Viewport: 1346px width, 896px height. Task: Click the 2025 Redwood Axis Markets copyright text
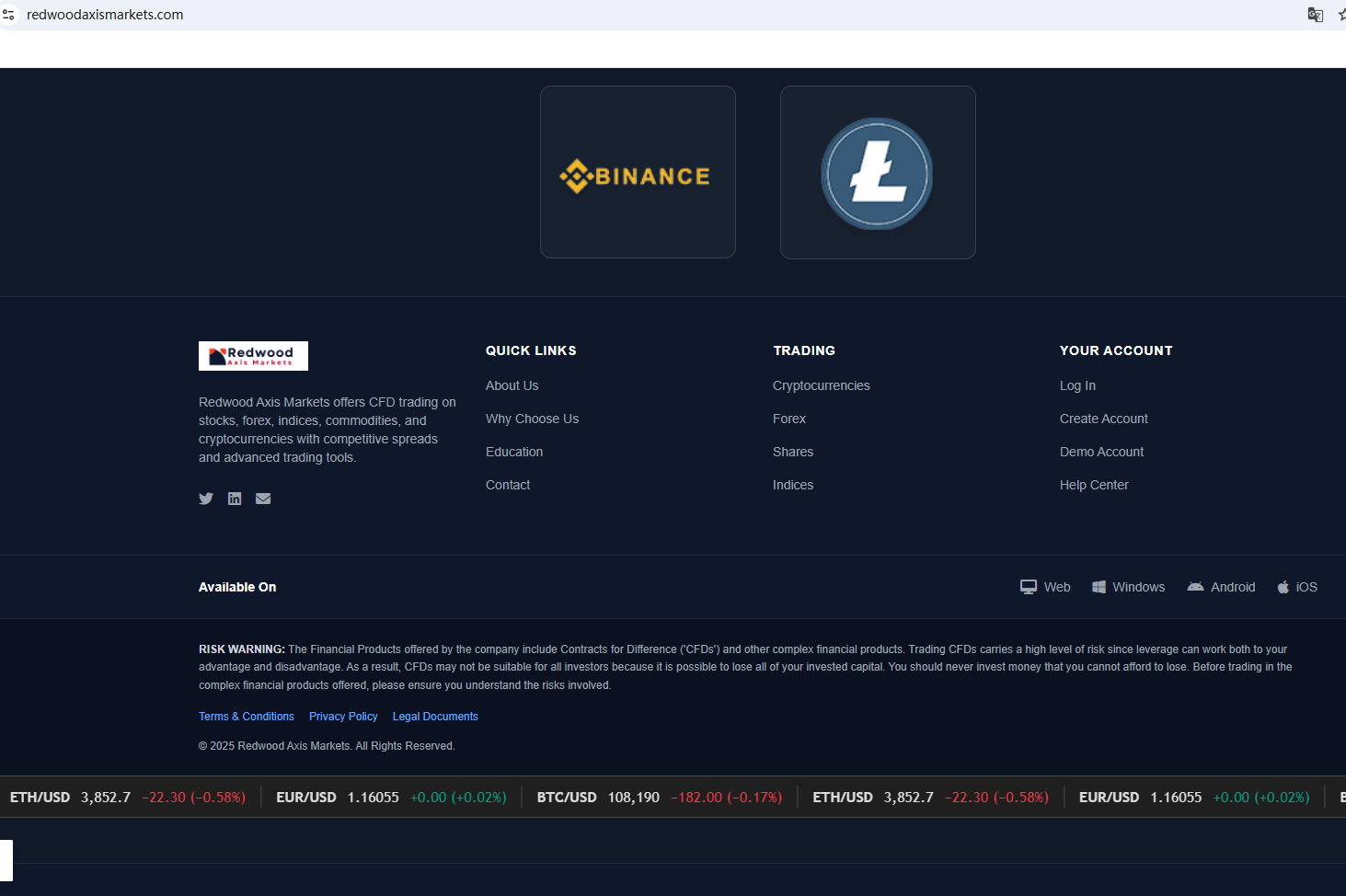point(327,746)
